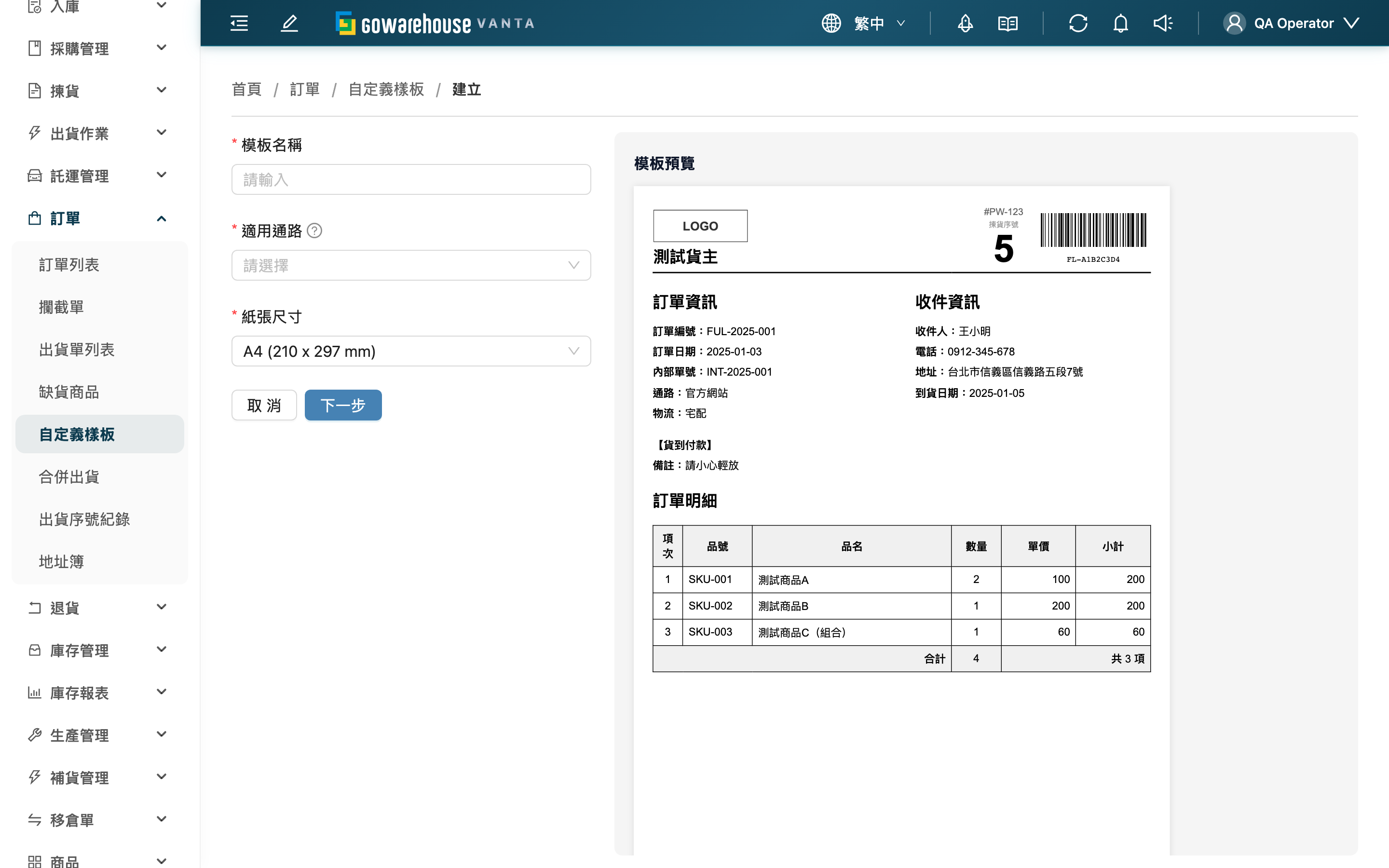Expand the 採購管理 menu chevron
This screenshot has width=1389, height=868.
click(x=161, y=48)
